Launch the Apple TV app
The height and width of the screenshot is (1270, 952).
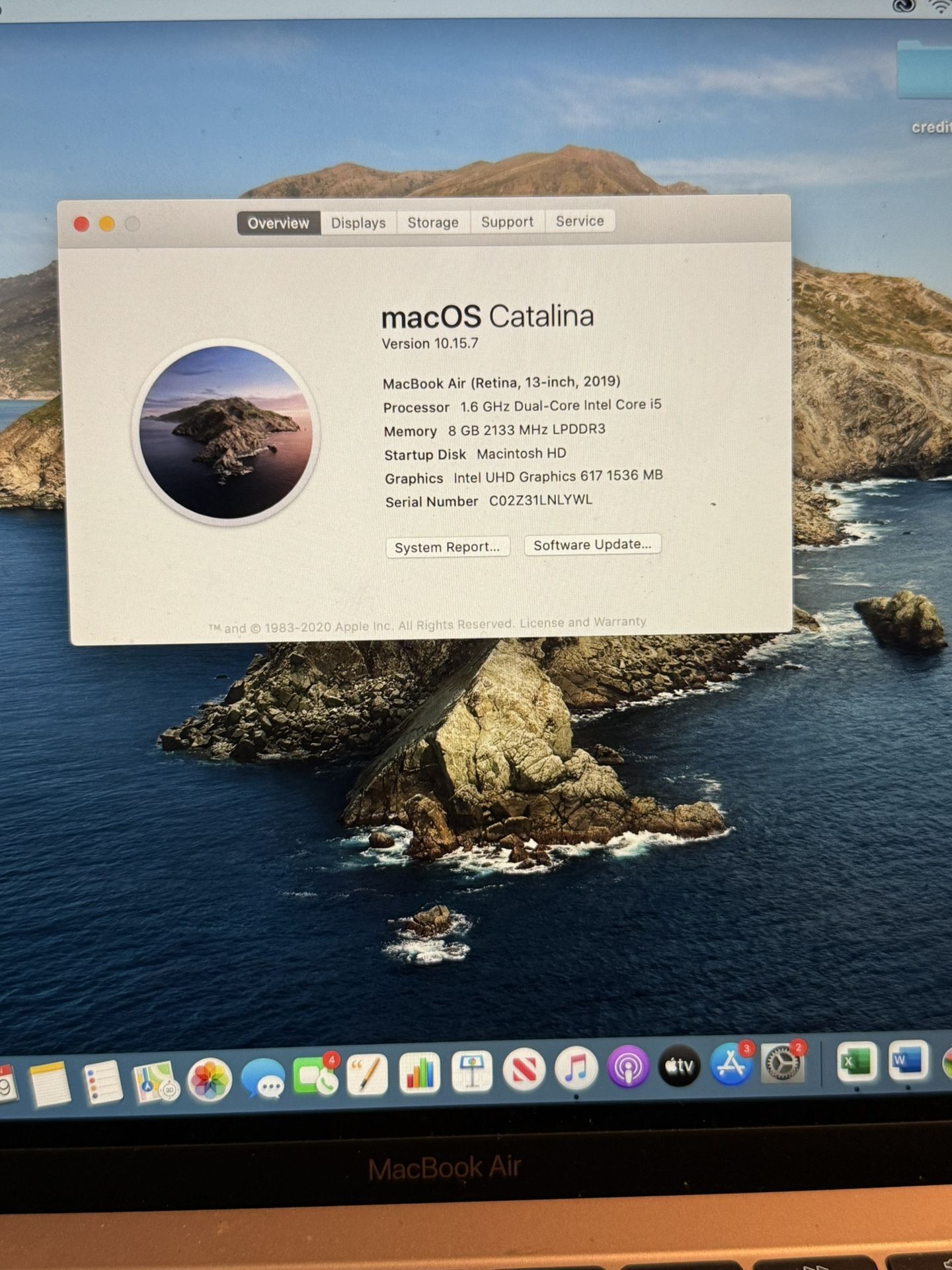pyautogui.click(x=680, y=1066)
